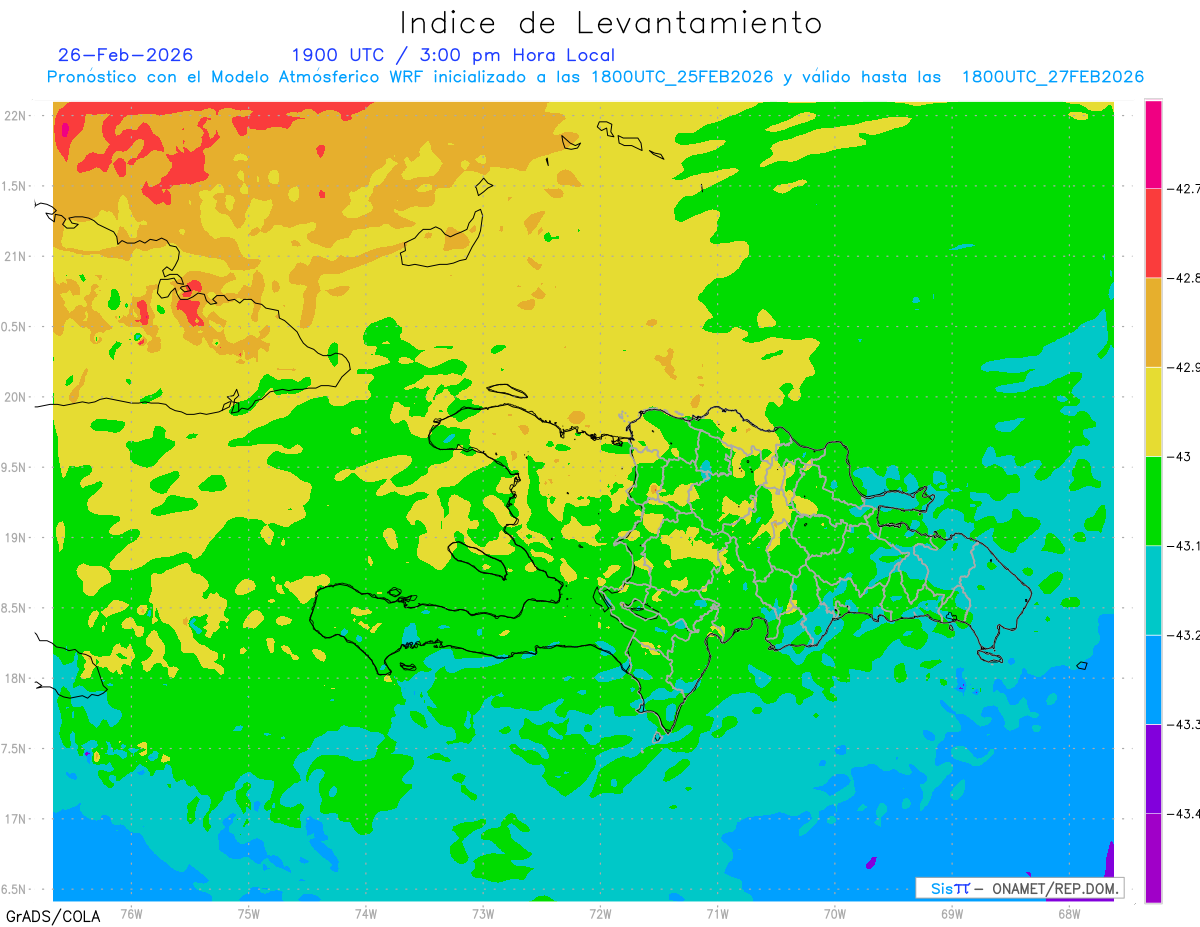Screen dimensions: 1200x927
Task: Select the purple legend swatch between -43.3 and -43.4
Action: (x=1153, y=768)
